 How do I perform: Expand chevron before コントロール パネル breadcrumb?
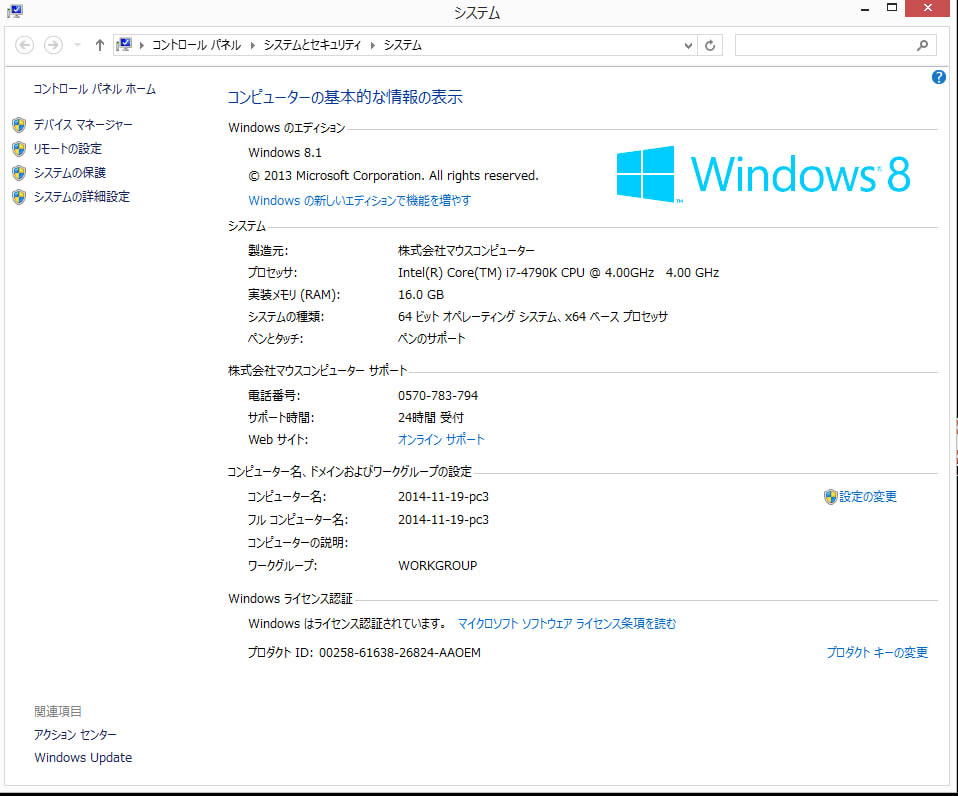[142, 45]
